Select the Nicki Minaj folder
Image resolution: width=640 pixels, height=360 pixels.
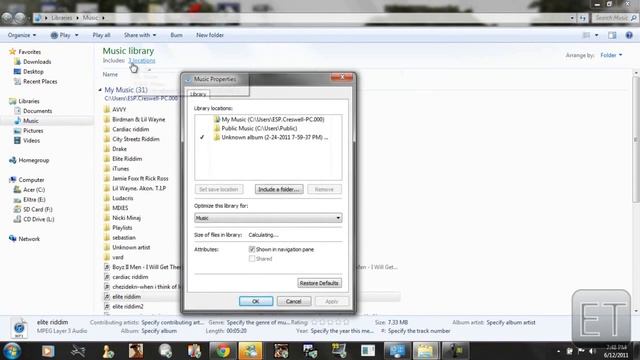click(x=126, y=218)
